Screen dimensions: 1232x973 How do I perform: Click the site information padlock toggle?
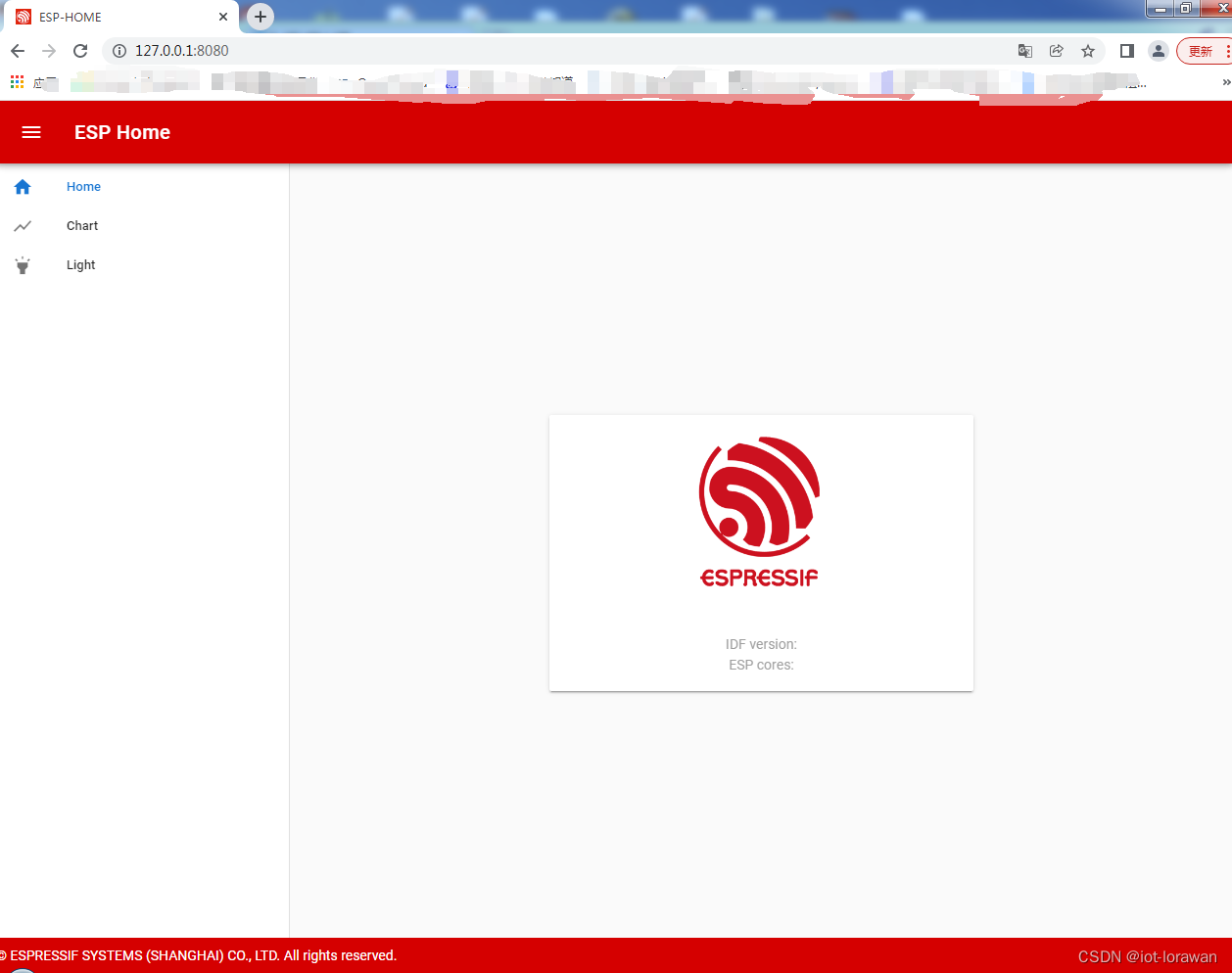(x=118, y=51)
